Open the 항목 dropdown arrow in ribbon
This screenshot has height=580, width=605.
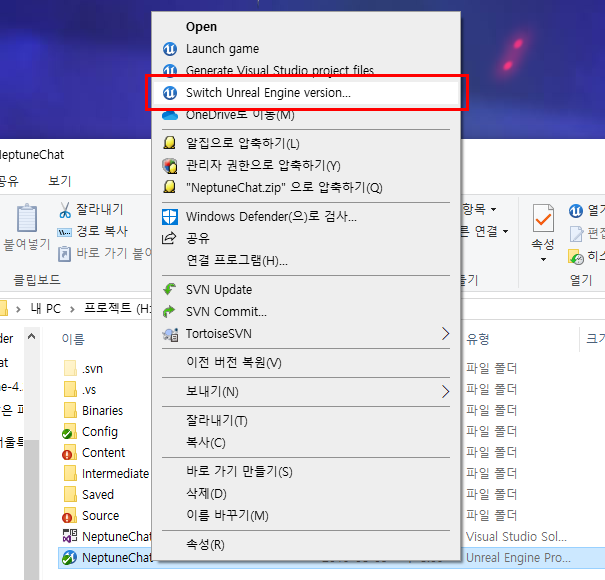pyautogui.click(x=493, y=210)
